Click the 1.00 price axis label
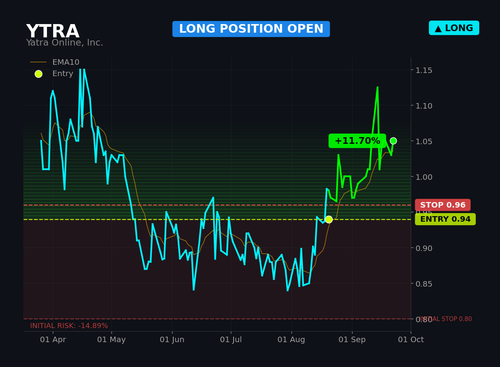Image resolution: width=500 pixels, height=367 pixels. [x=424, y=177]
